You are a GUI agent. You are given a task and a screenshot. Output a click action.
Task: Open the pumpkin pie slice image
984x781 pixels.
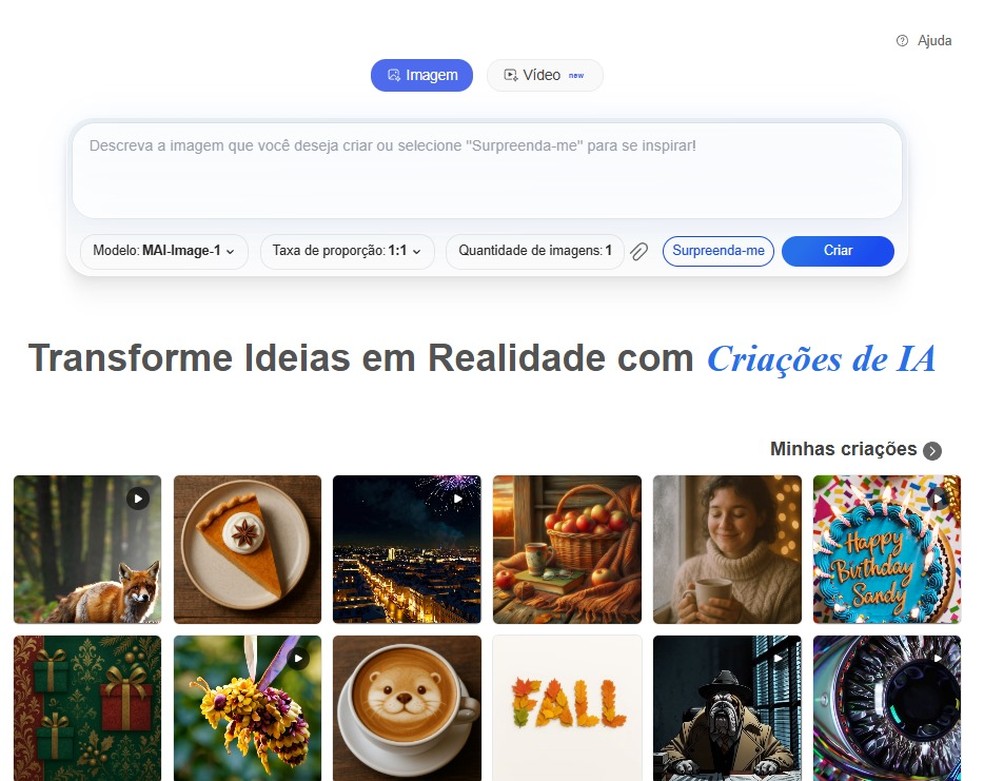pyautogui.click(x=247, y=550)
